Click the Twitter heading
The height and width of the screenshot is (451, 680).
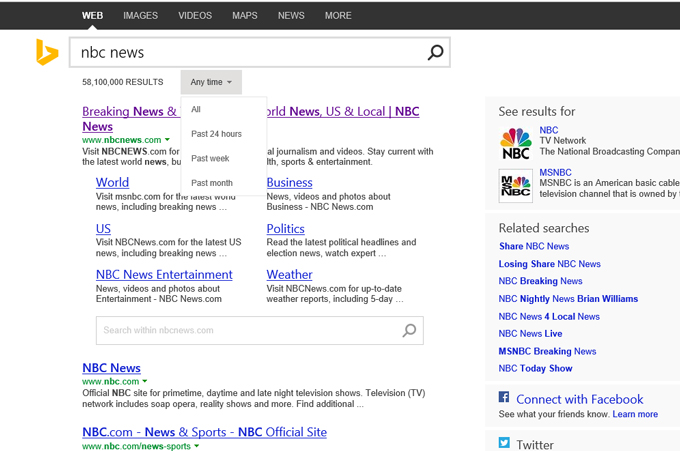click(x=535, y=444)
